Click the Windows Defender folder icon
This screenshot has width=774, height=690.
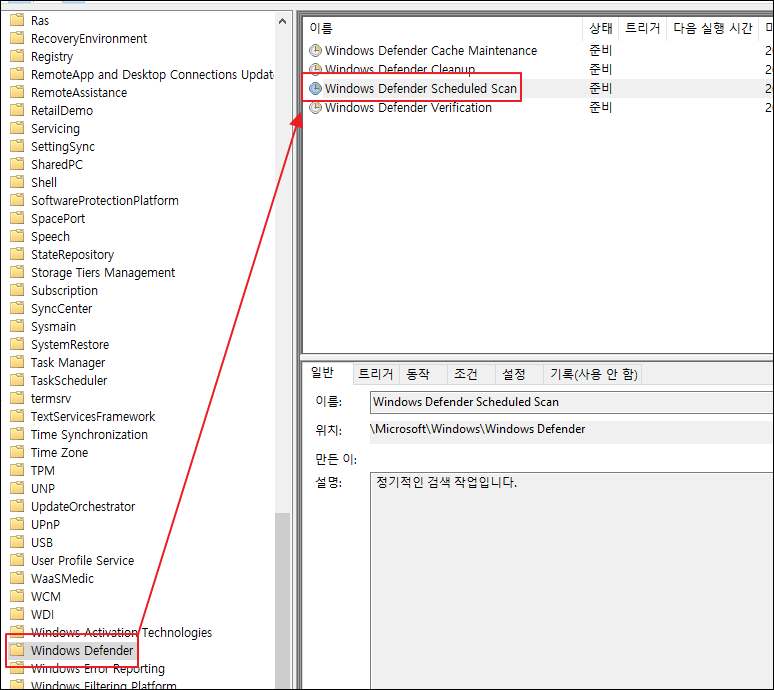(x=17, y=650)
